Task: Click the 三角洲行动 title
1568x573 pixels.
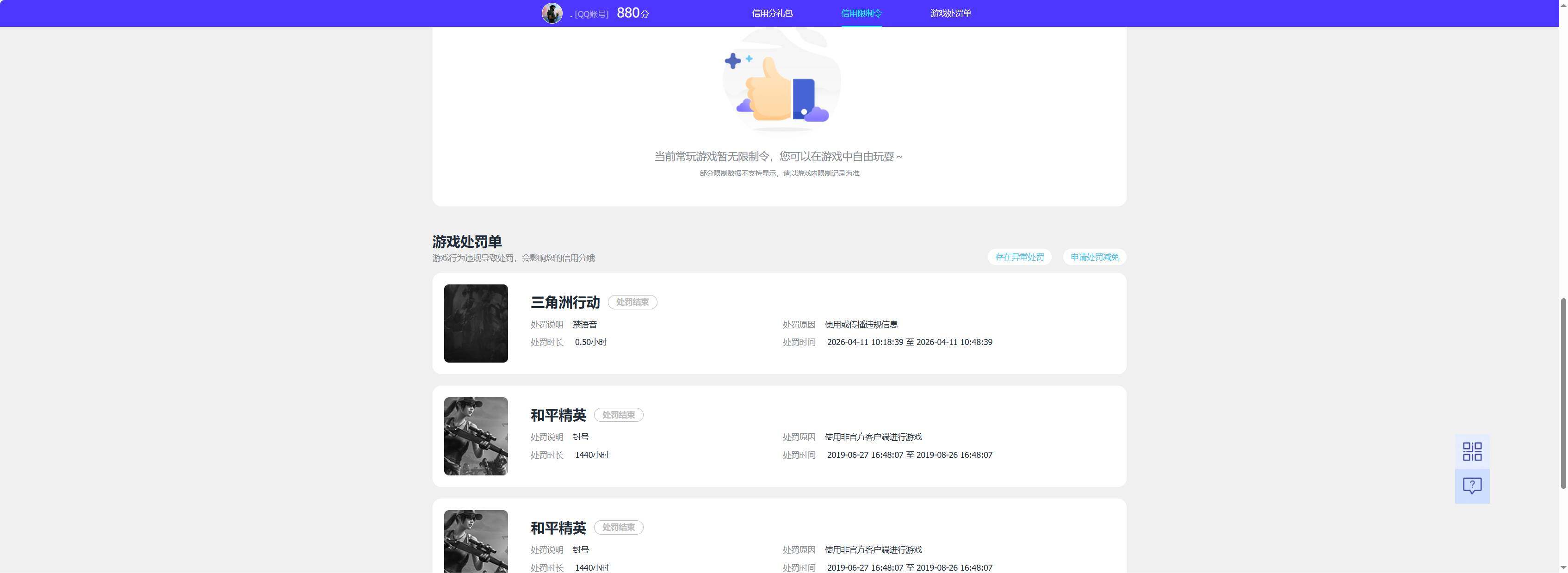Action: [565, 302]
